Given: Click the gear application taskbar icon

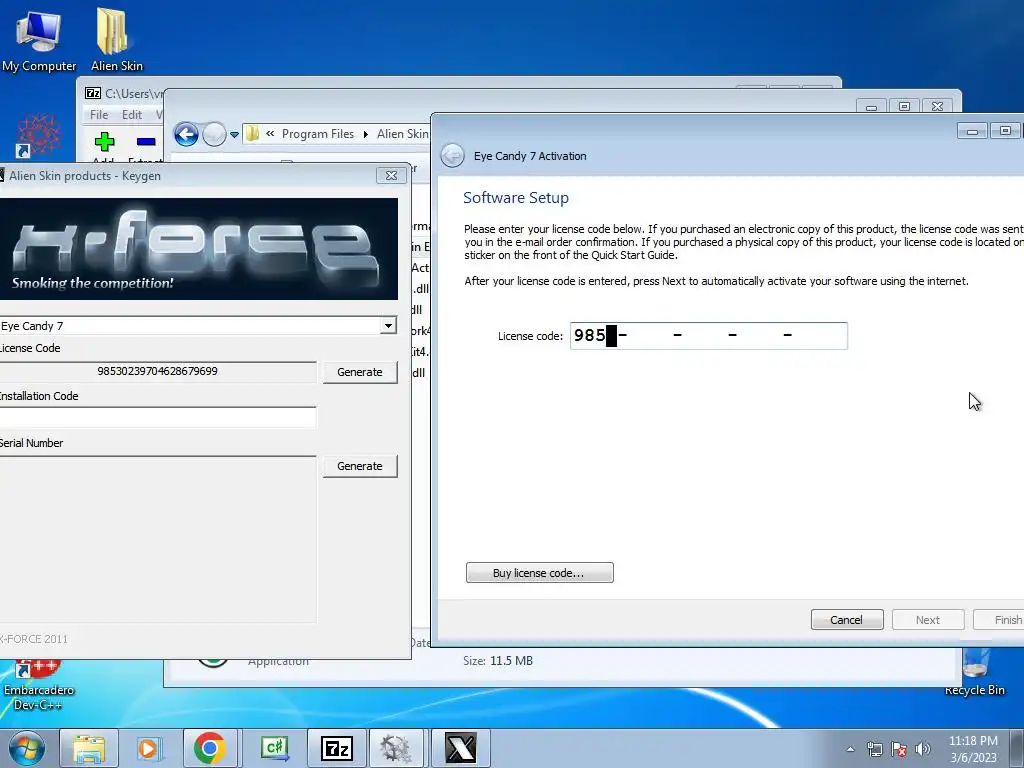Looking at the screenshot, I should tap(396, 748).
